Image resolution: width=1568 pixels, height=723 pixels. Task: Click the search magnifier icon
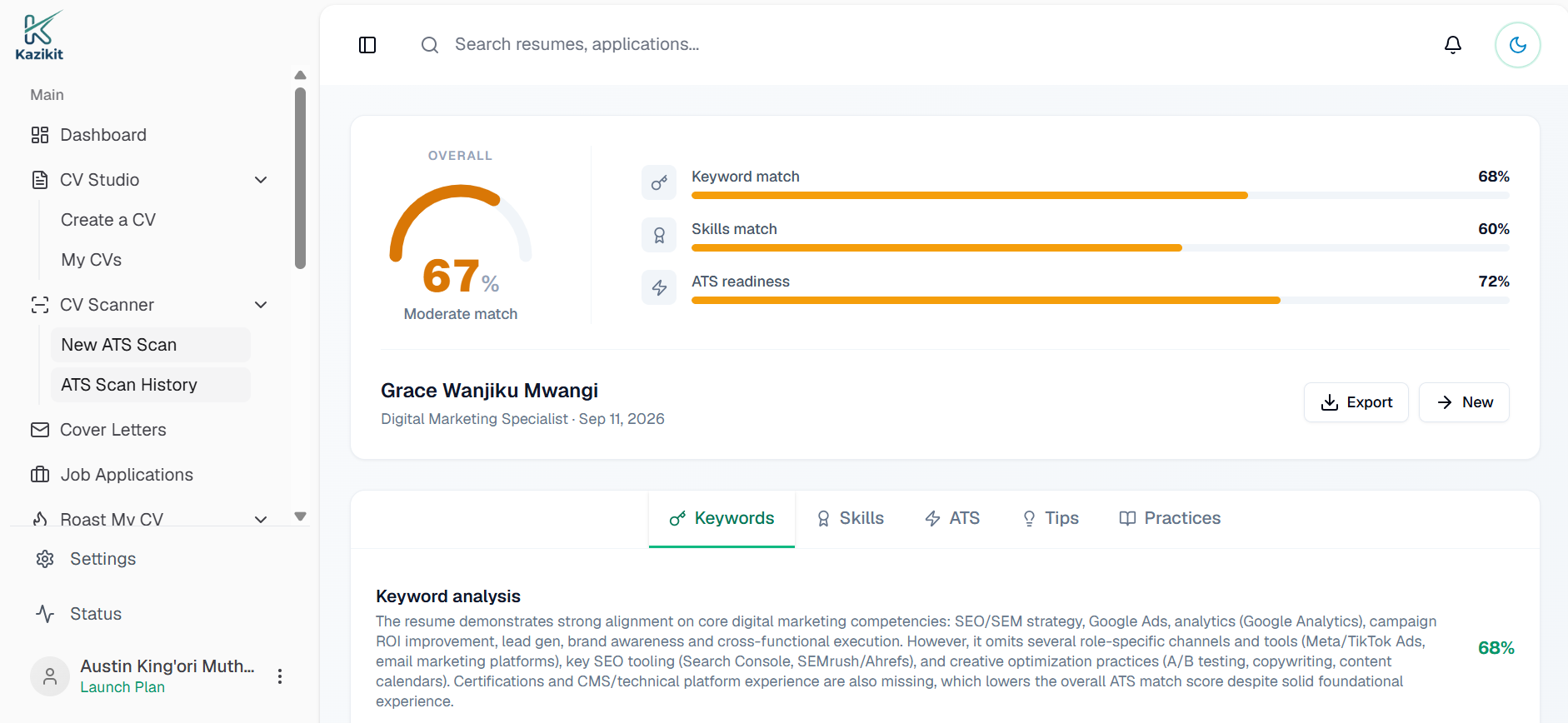[x=430, y=45]
